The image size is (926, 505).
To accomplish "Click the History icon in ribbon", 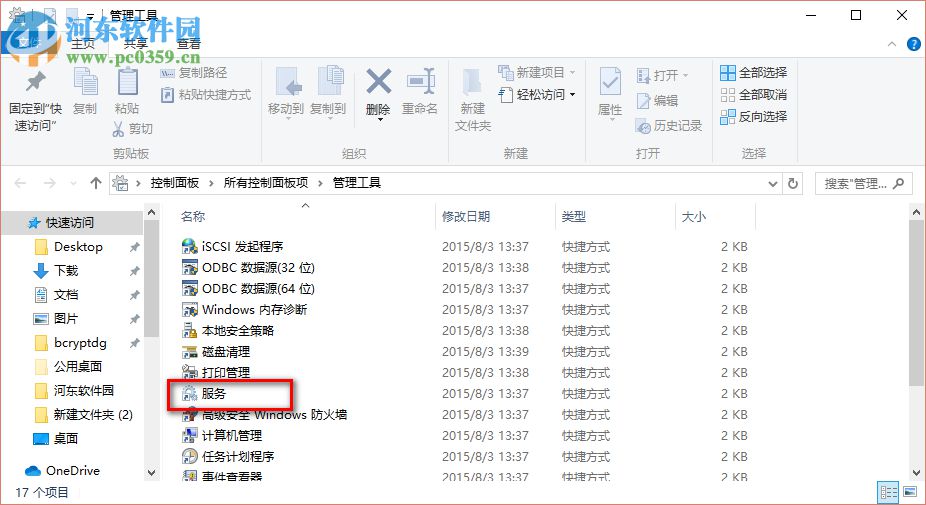I will pyautogui.click(x=643, y=126).
